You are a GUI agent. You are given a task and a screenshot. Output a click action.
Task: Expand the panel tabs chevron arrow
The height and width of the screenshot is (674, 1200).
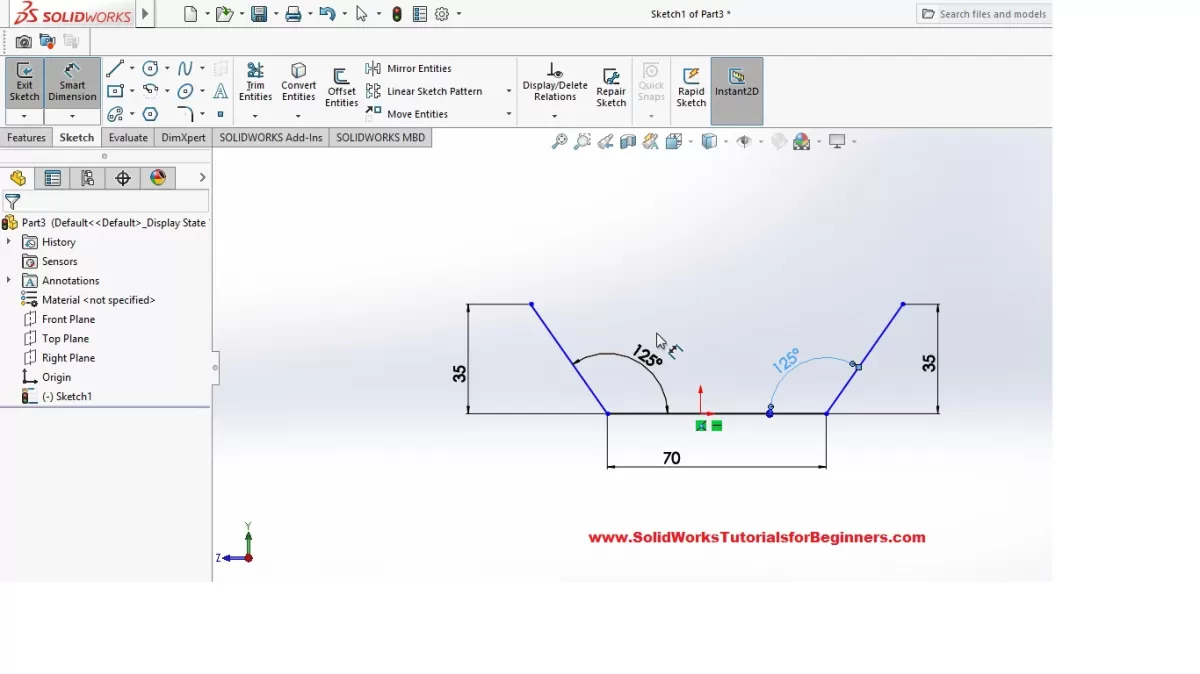tap(203, 178)
